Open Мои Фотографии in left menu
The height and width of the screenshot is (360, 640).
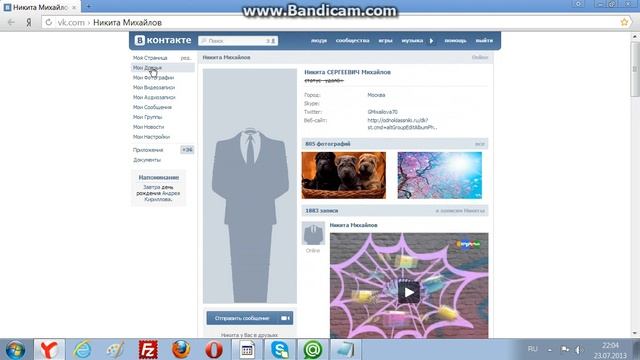point(153,78)
